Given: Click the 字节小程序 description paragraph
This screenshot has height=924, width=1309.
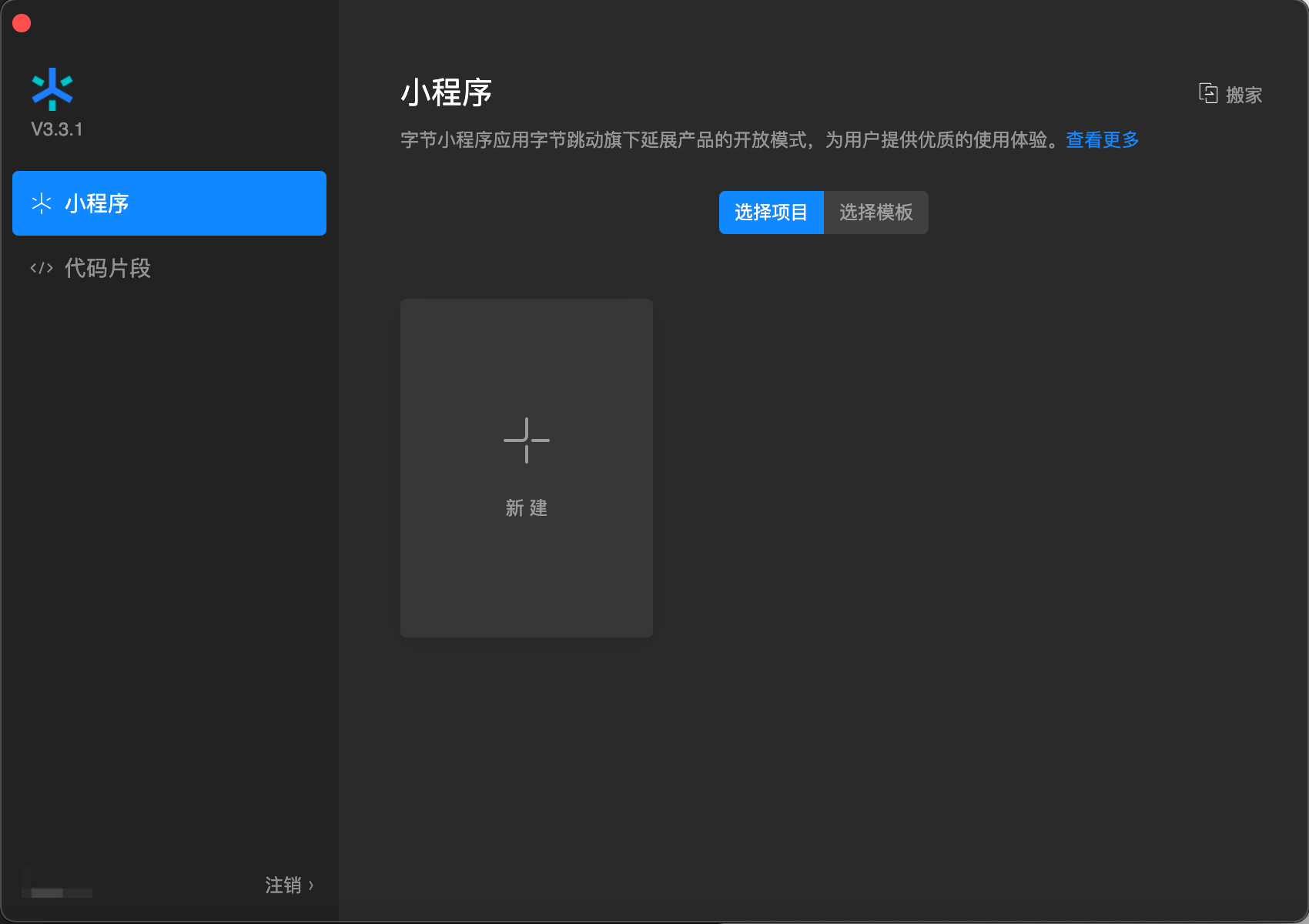Looking at the screenshot, I should pyautogui.click(x=731, y=140).
